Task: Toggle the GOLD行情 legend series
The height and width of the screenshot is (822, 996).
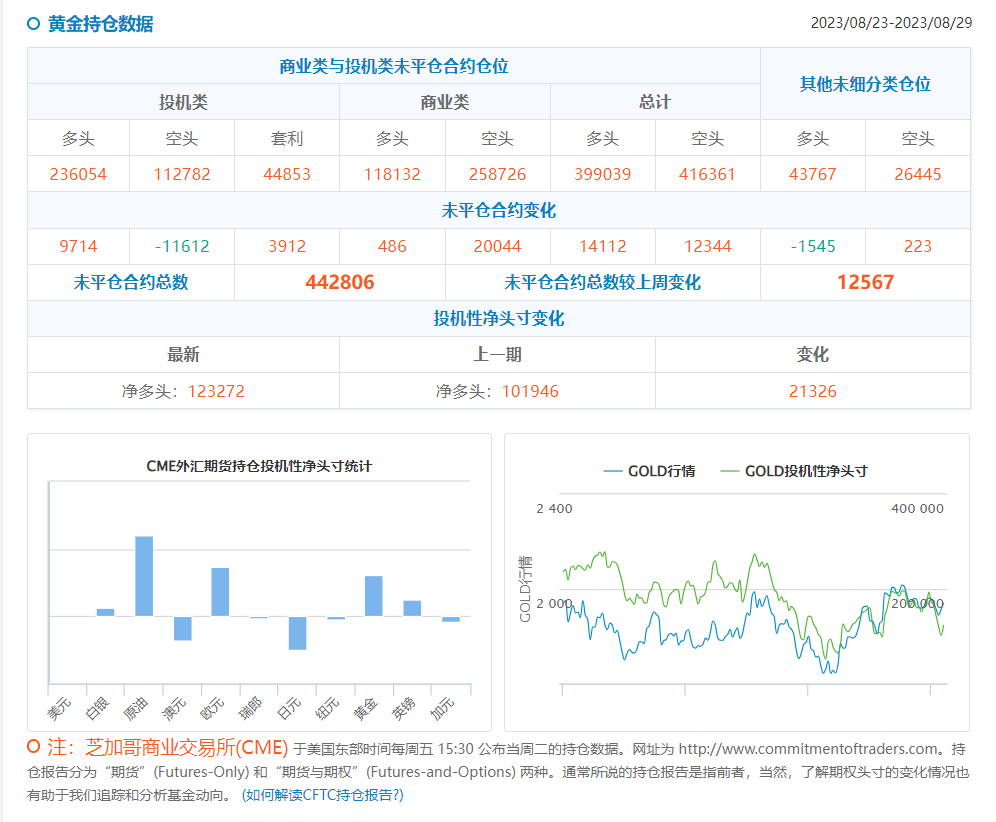Action: click(649, 471)
